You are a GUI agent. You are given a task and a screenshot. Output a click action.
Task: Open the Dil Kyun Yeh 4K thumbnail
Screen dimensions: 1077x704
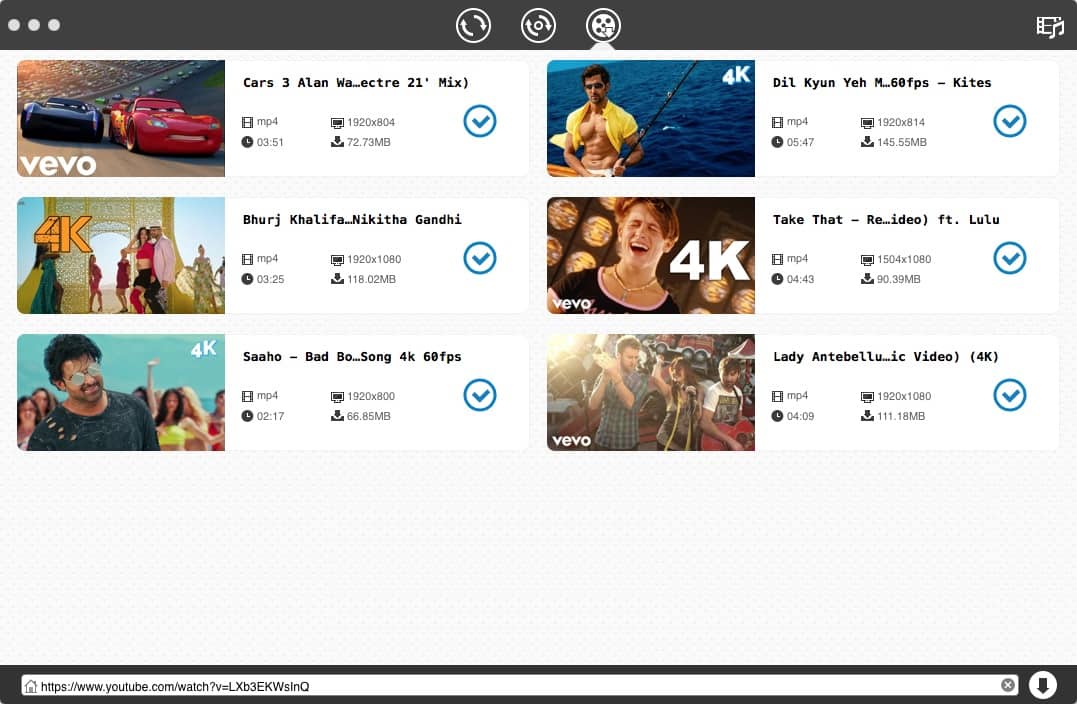650,118
